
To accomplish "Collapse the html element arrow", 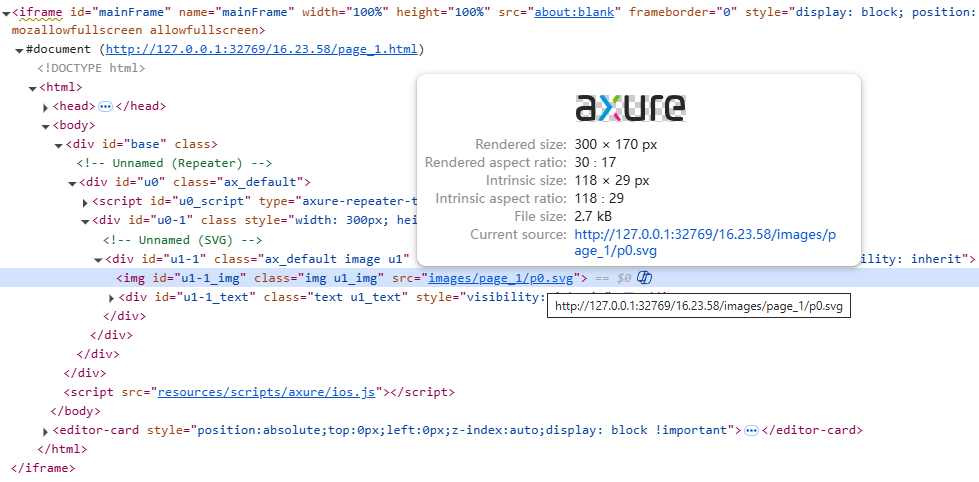I will (32, 89).
